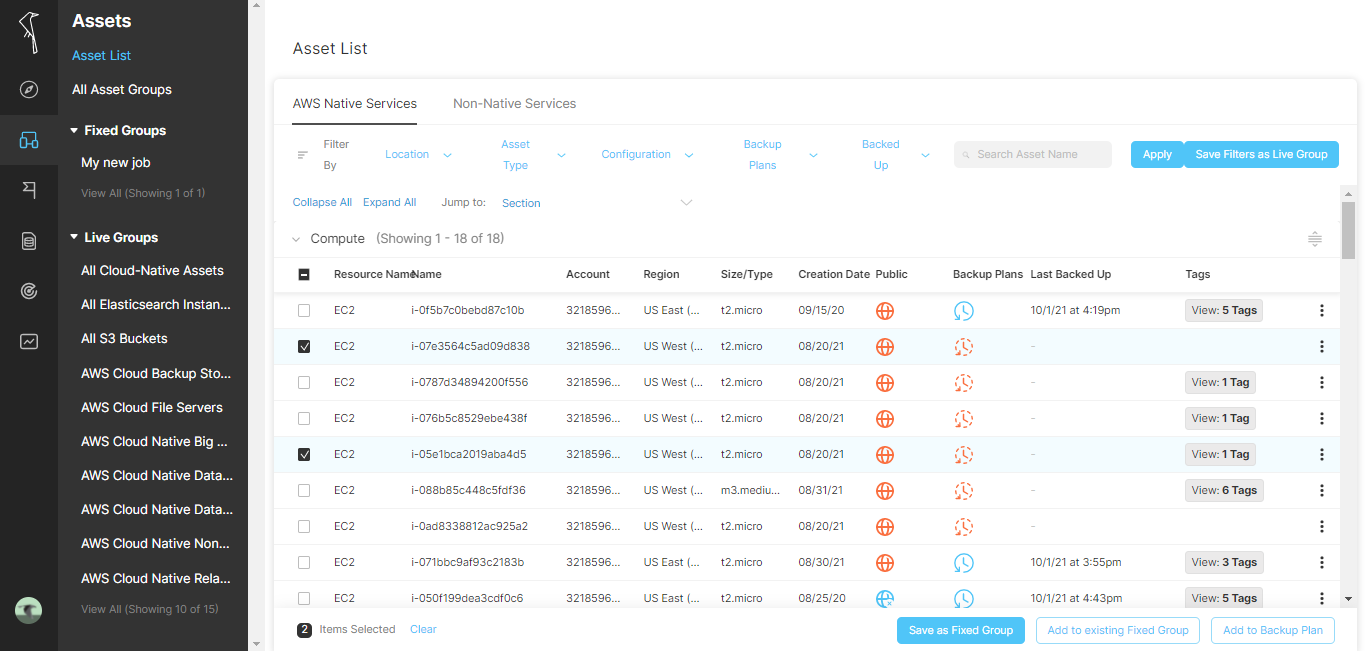The image size is (1365, 651).
Task: Open the target icon in left rail
Action: [x=29, y=291]
